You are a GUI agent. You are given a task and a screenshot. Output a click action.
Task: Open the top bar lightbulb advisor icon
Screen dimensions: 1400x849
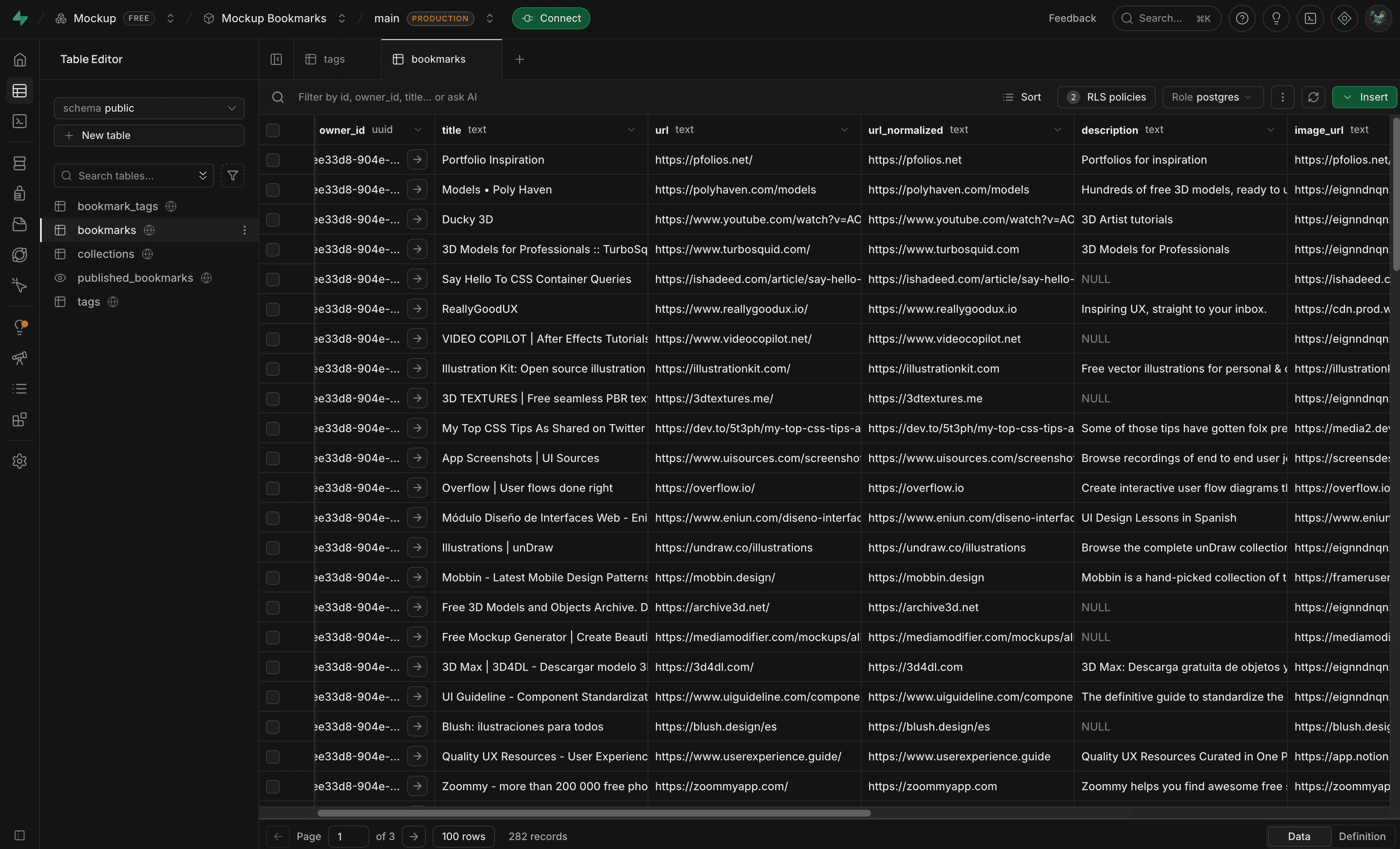(x=1276, y=18)
